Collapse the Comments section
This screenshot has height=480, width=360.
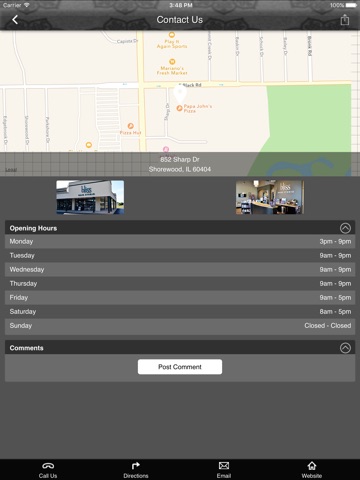point(345,348)
